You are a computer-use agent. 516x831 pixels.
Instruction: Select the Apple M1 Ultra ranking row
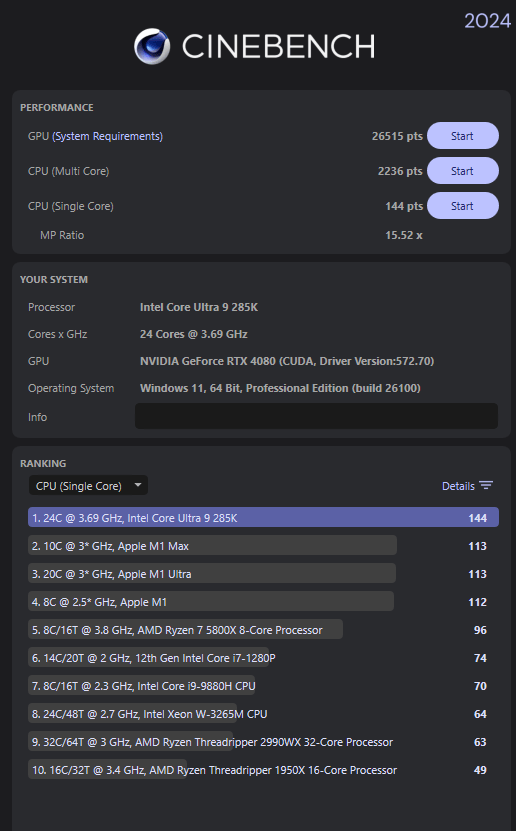tap(263, 574)
